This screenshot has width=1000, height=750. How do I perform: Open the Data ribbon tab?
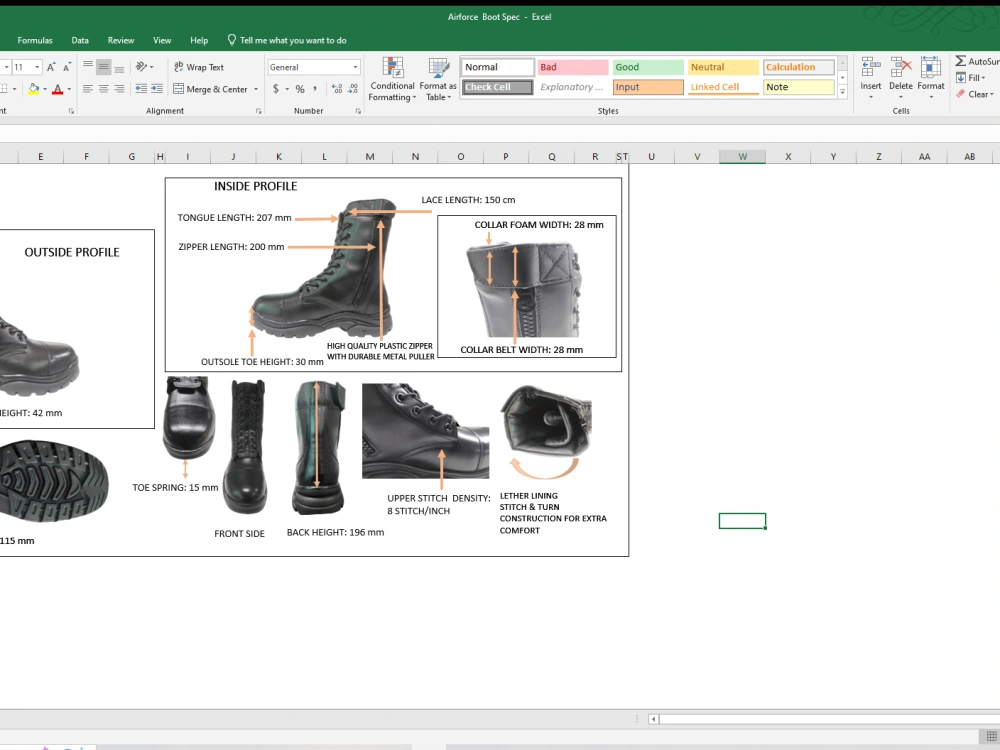[80, 40]
